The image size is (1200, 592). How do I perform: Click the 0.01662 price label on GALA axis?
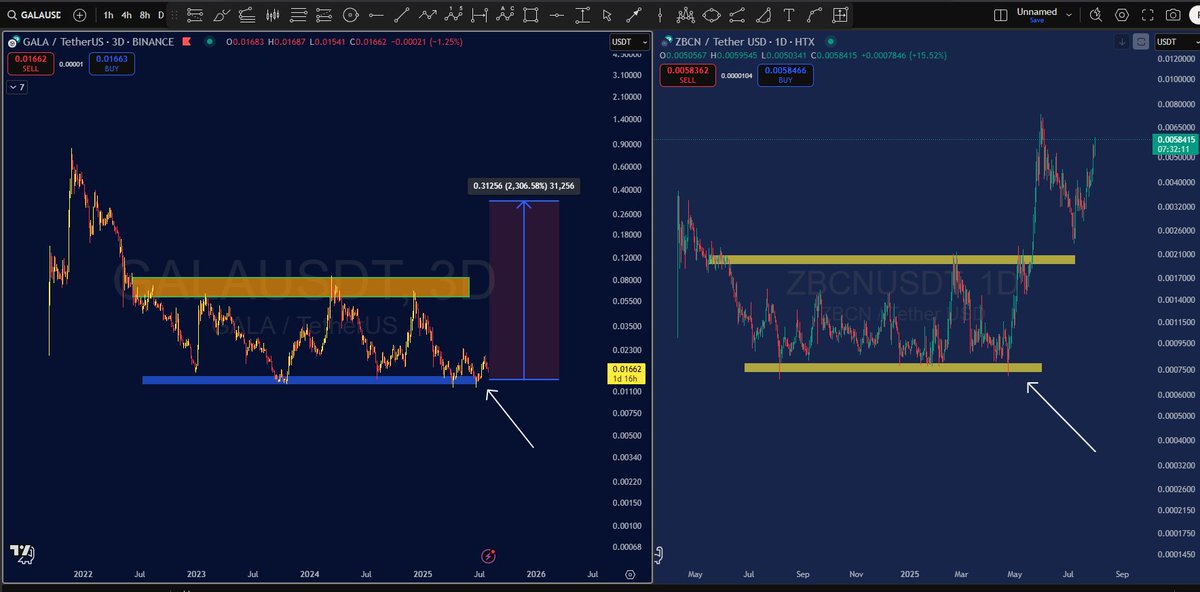[x=627, y=374]
